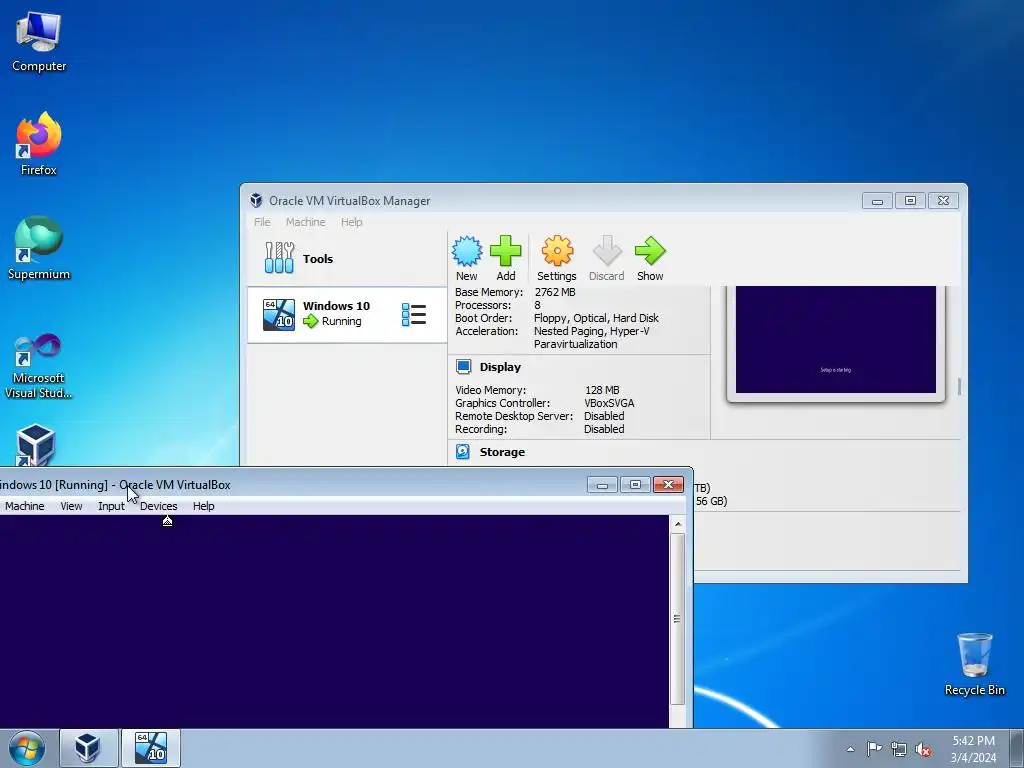
Task: Open View menu in the running VM window
Action: pos(71,506)
